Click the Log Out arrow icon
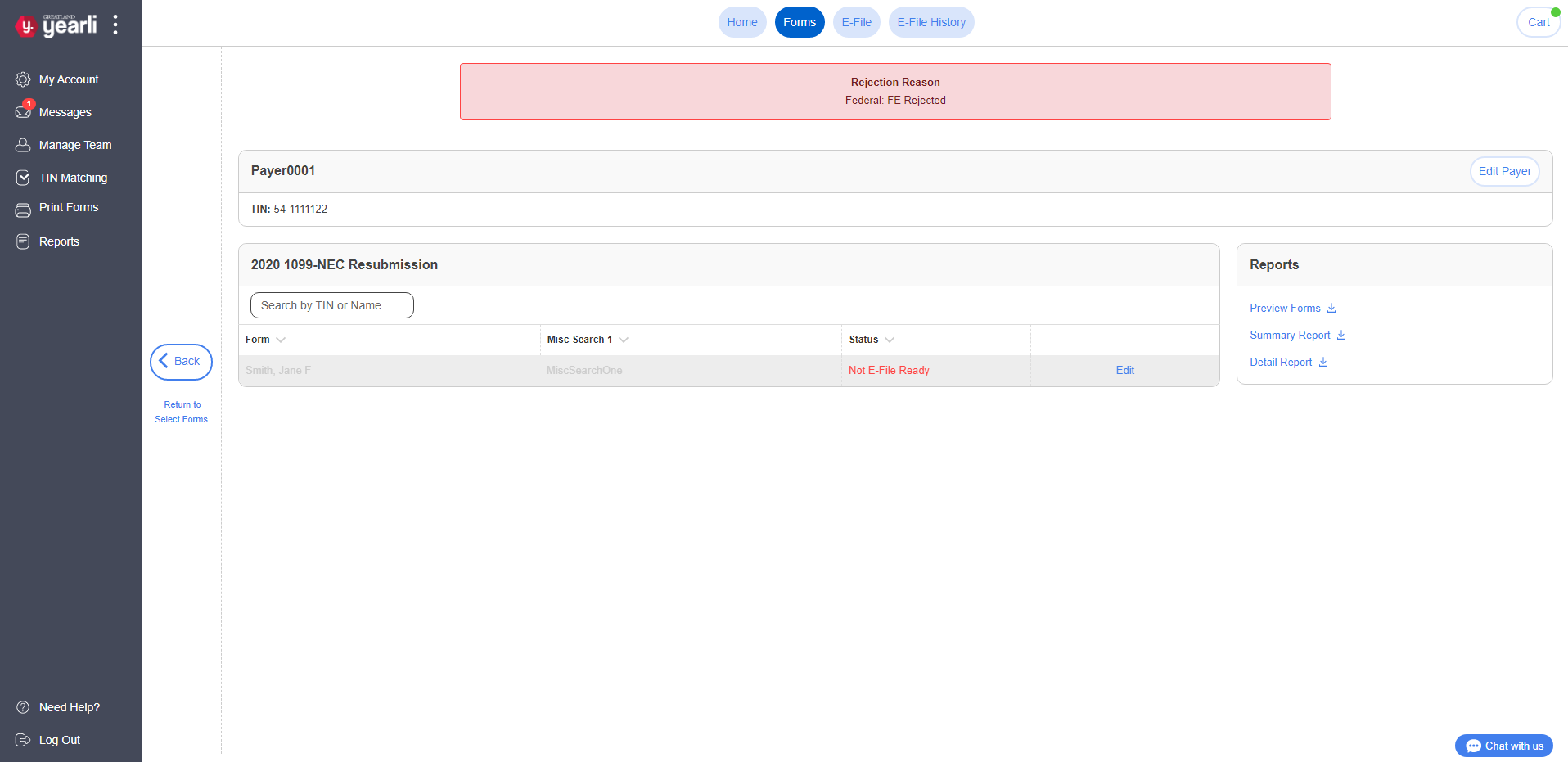The width and height of the screenshot is (1568, 762). 23,740
